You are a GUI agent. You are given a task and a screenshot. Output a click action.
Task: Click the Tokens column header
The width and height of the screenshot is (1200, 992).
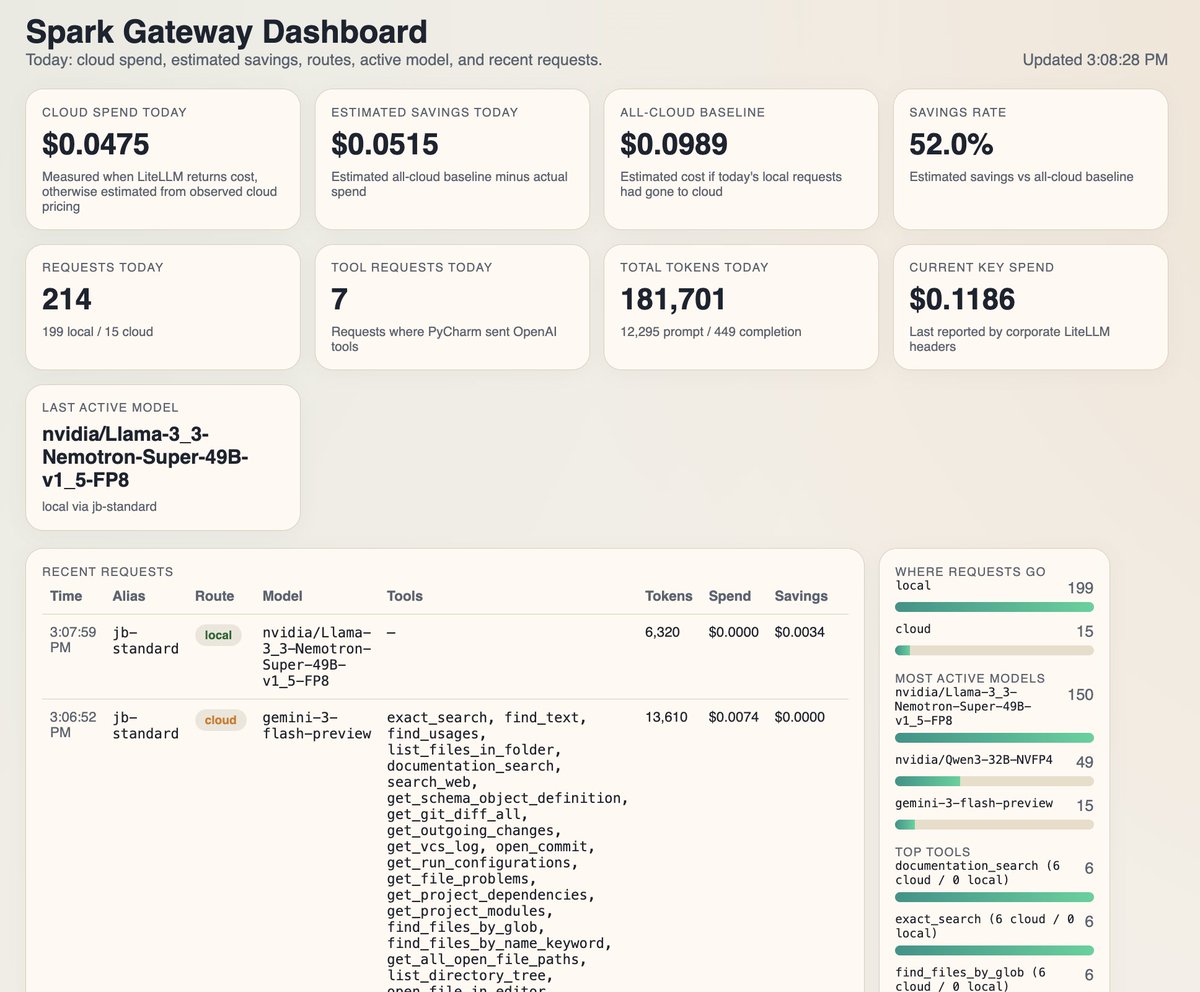(669, 596)
